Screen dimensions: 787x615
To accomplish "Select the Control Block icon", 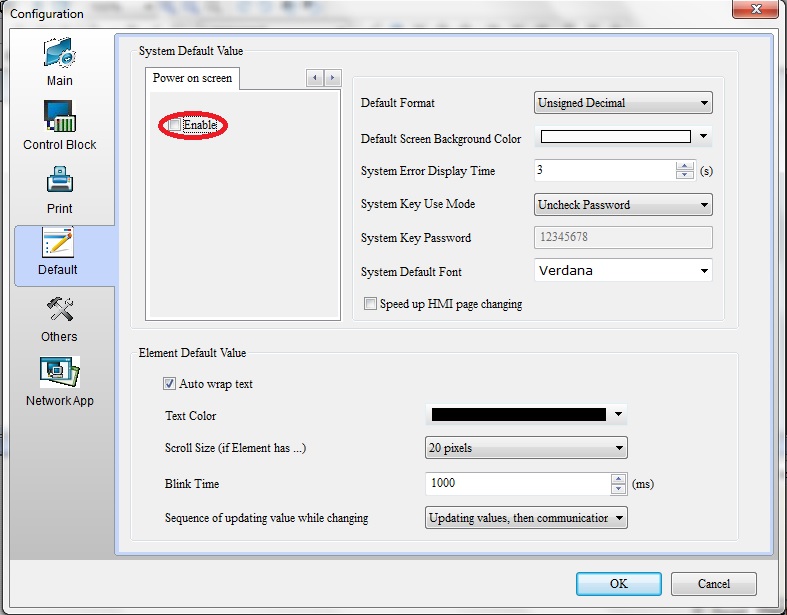I will pyautogui.click(x=60, y=118).
